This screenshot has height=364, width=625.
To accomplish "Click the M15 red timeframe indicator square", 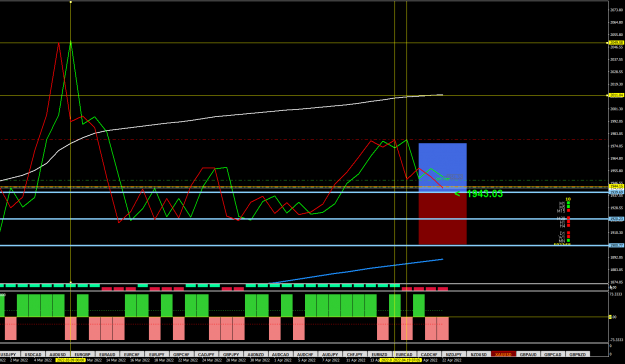I will click(568, 210).
